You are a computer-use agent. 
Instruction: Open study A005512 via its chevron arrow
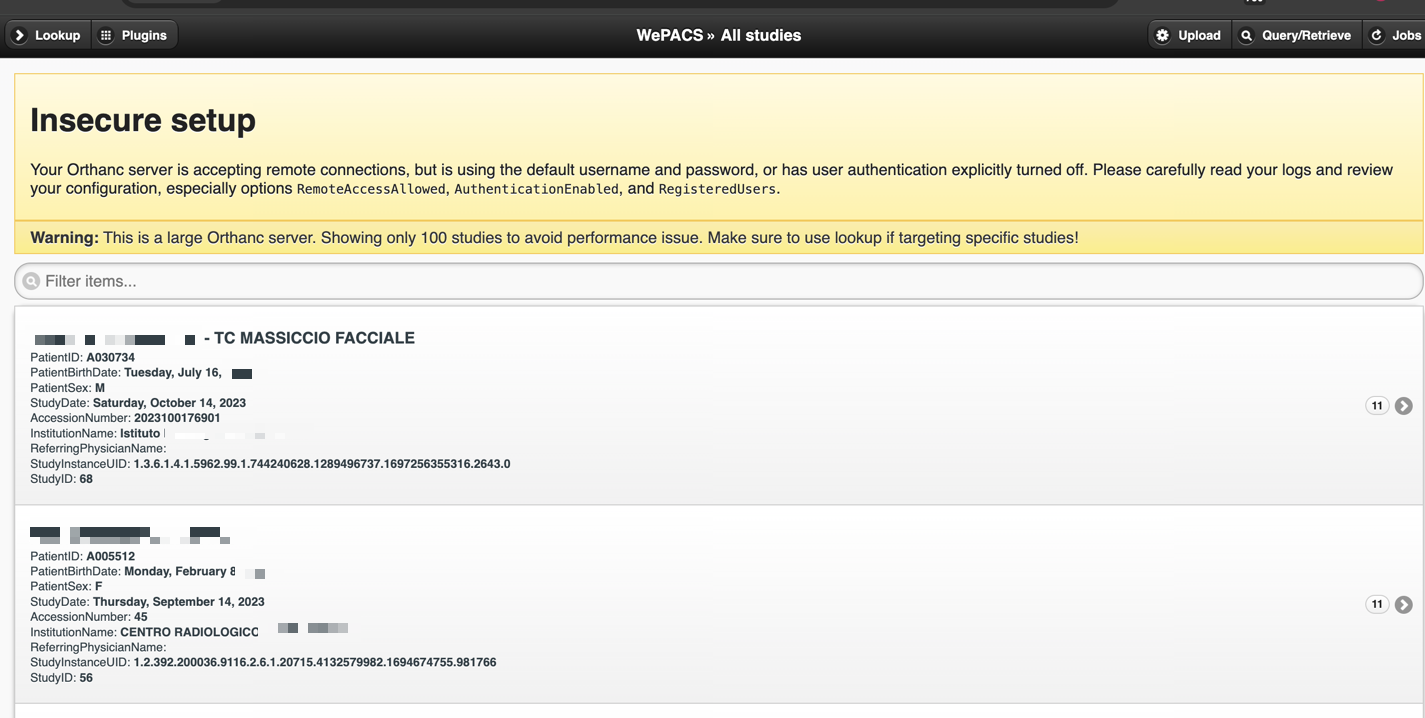(x=1404, y=604)
